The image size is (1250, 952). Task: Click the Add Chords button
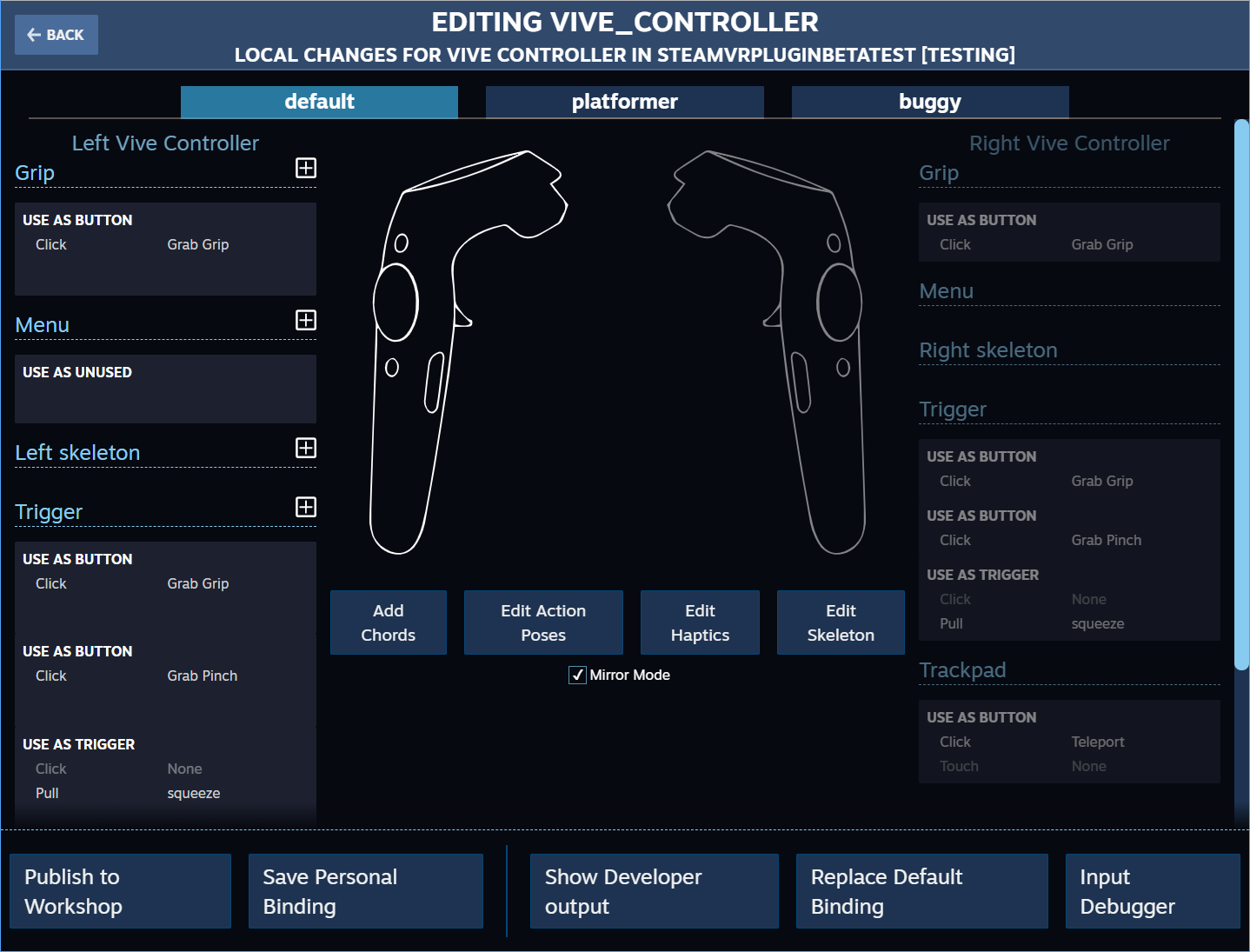[388, 622]
